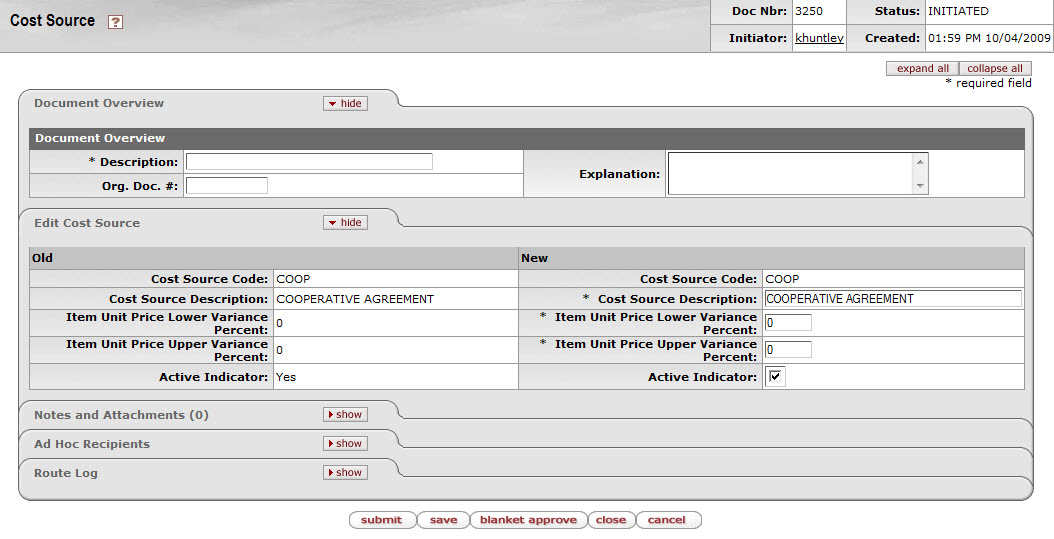Close the document using the close button
The height and width of the screenshot is (539, 1054).
610,520
